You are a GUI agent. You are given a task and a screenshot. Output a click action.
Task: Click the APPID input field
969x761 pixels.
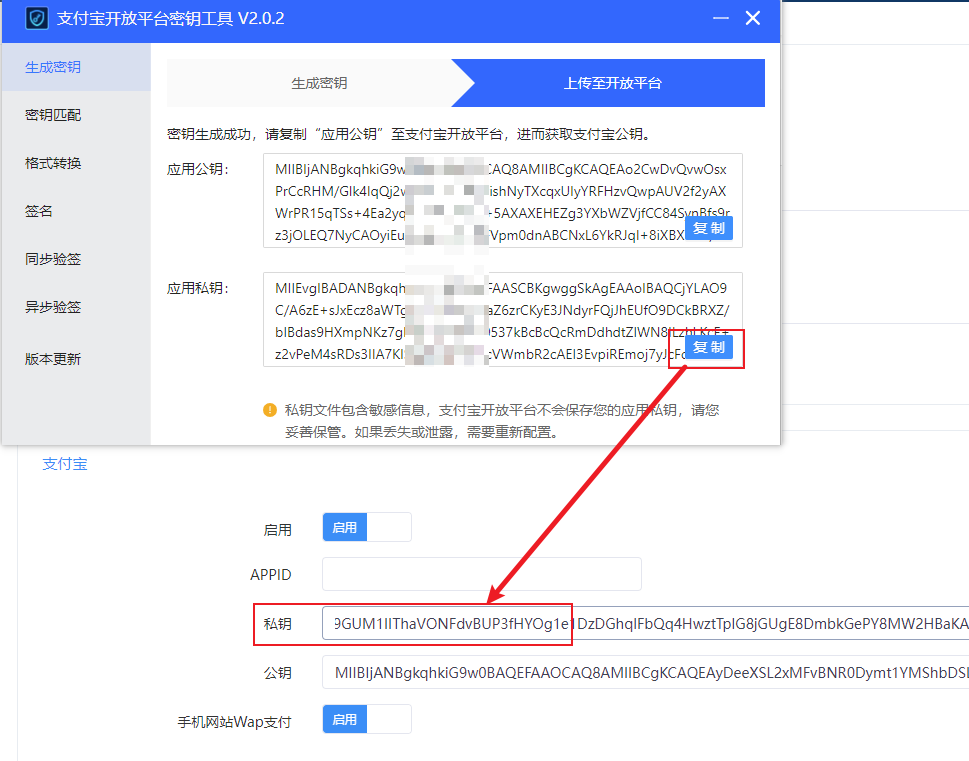[481, 574]
